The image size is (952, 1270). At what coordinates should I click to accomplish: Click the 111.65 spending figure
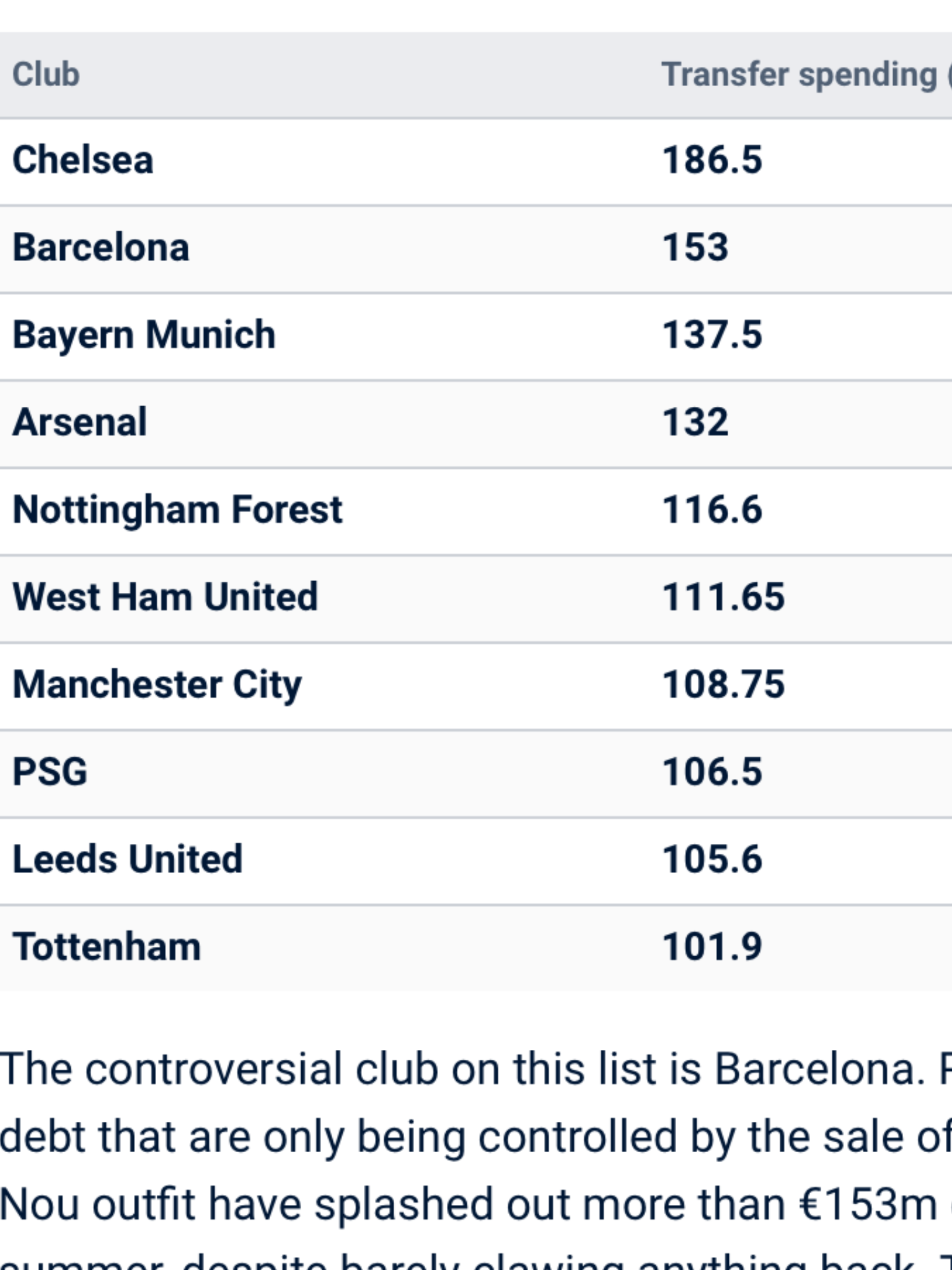coord(723,597)
